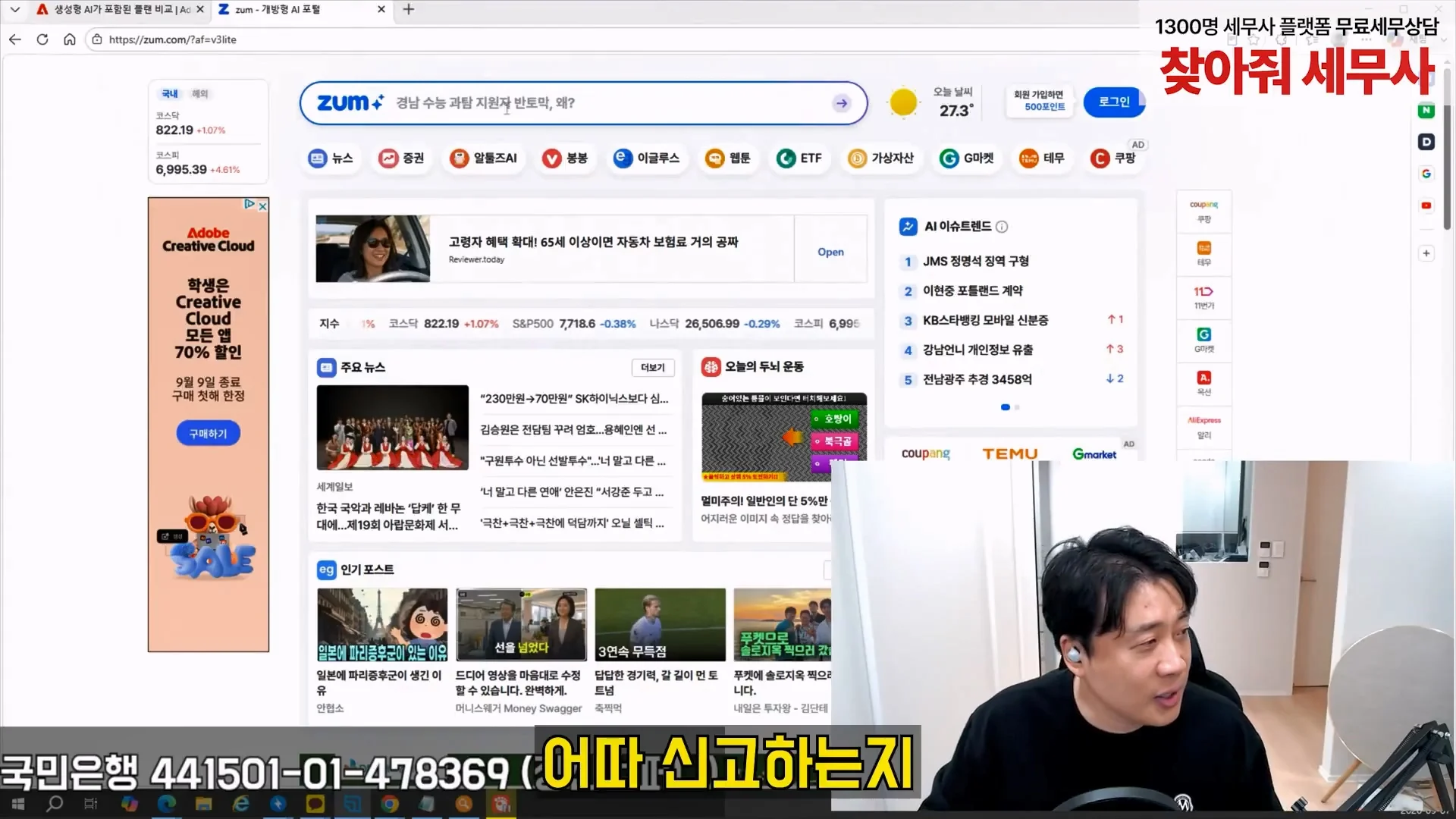The height and width of the screenshot is (819, 1456).
Task: Open the 가상자산 shortcut
Action: tap(881, 158)
